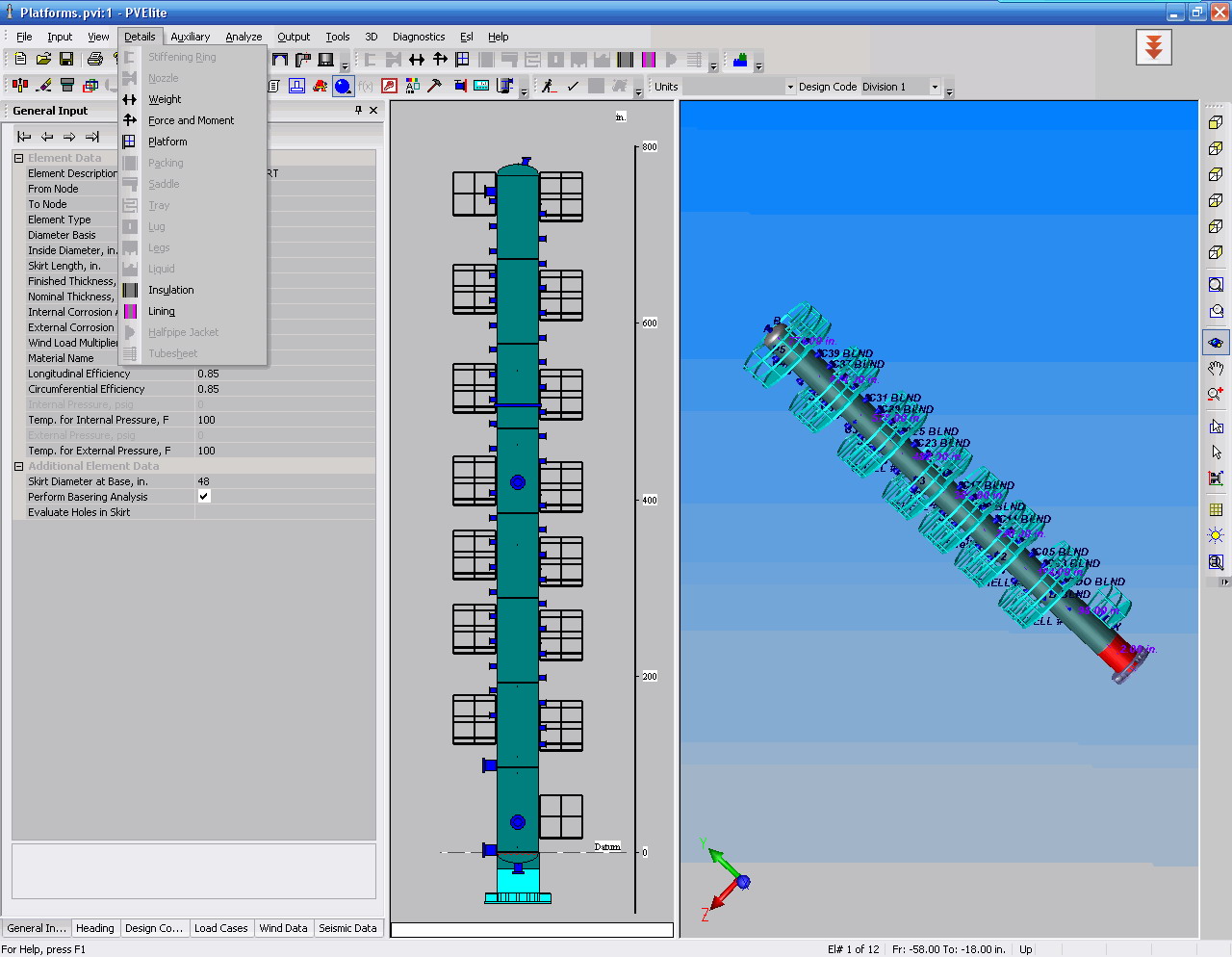This screenshot has width=1232, height=957.
Task: Click the Longitudinal Efficiency value field
Action: coord(285,374)
